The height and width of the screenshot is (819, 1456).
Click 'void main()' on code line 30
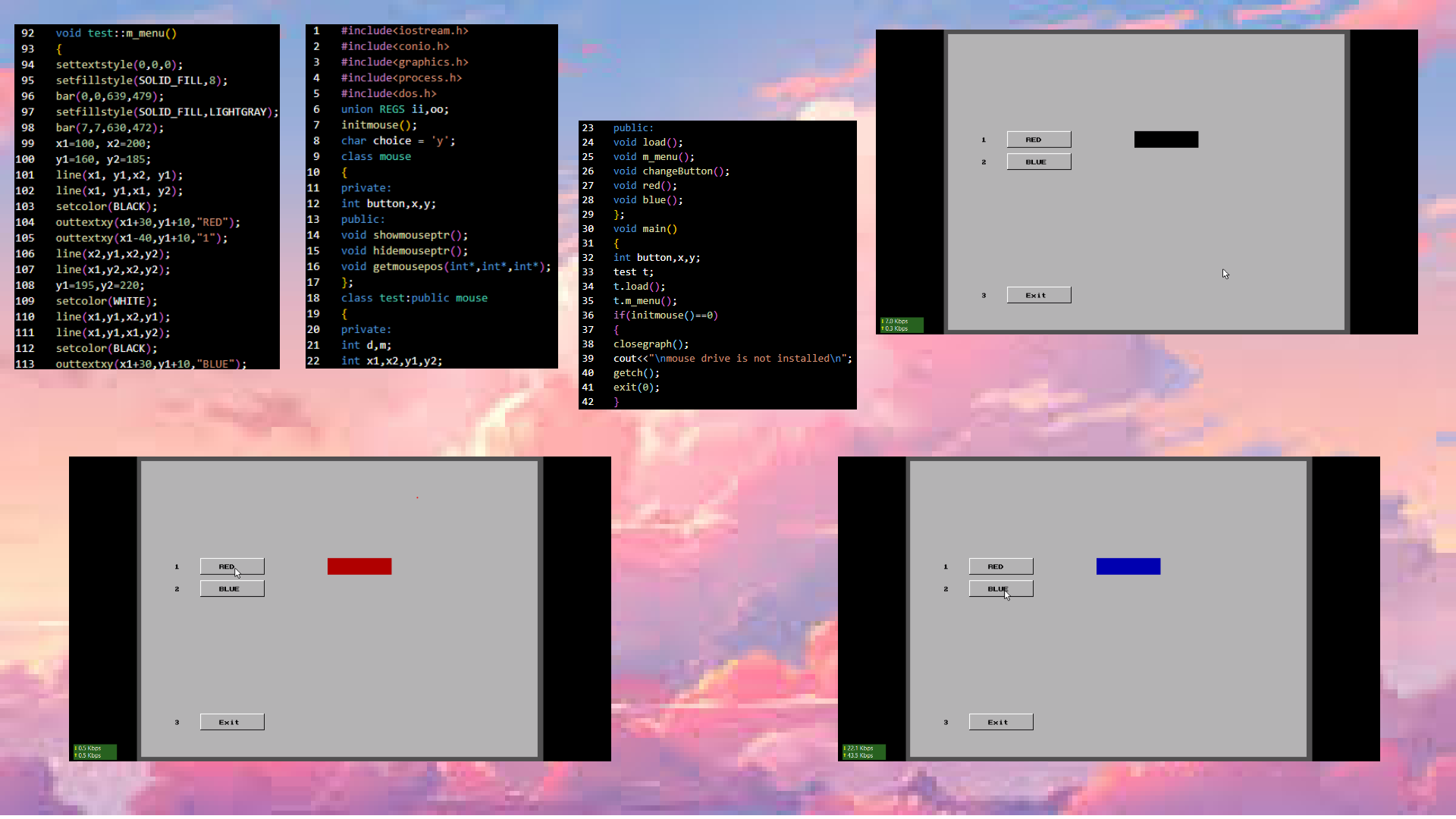click(645, 229)
